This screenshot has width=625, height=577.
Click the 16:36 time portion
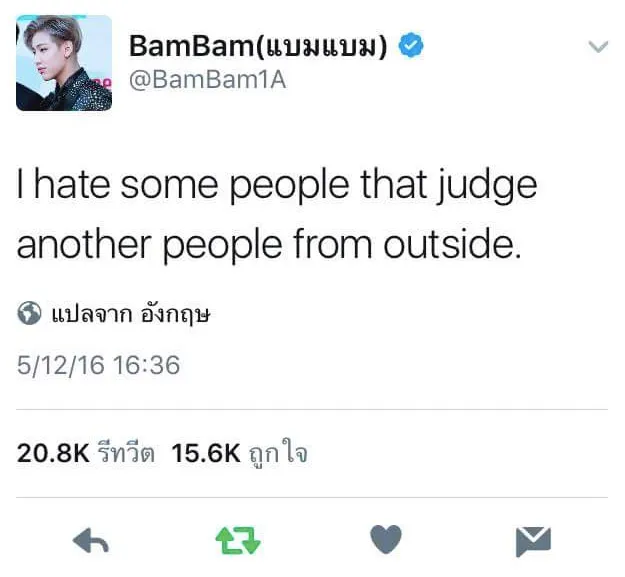[146, 365]
